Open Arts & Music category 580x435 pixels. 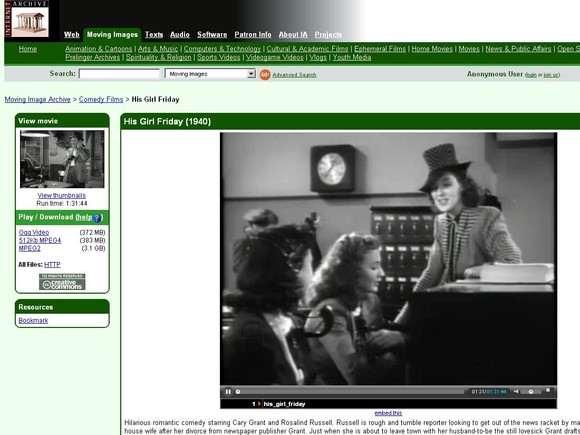[158, 49]
